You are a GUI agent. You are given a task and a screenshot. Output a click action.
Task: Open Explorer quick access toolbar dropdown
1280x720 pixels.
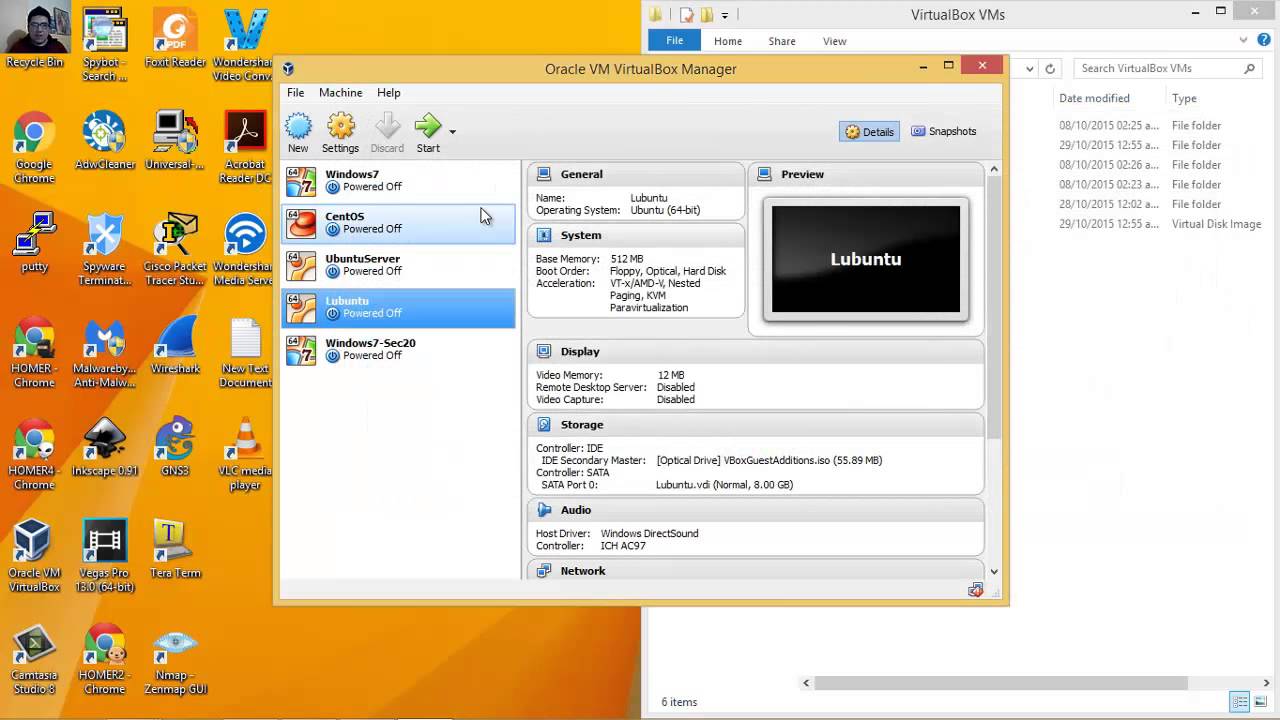[x=725, y=15]
